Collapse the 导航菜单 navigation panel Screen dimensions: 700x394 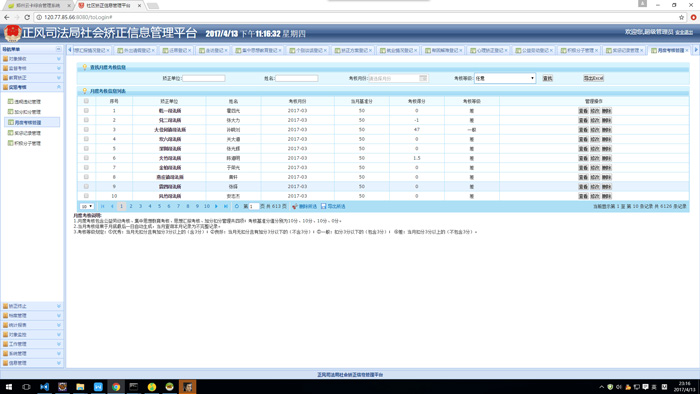coord(58,49)
